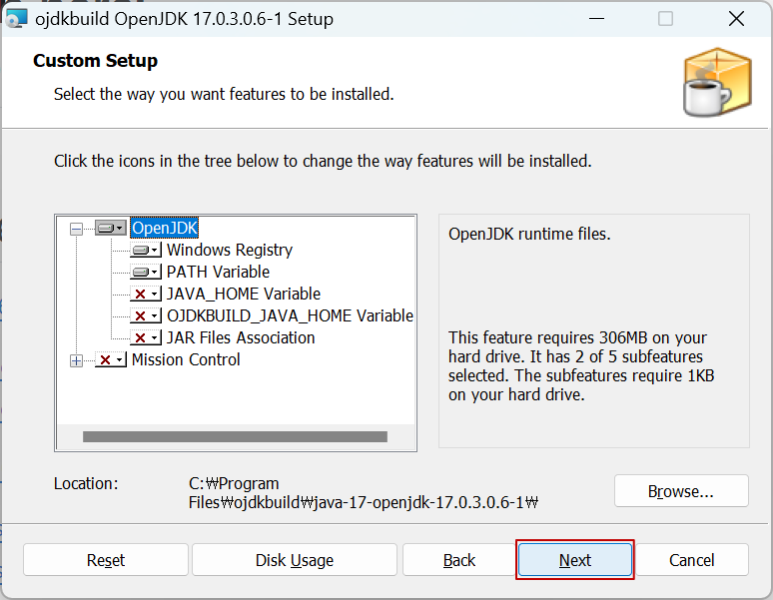Open the OJDKBUILD_JAVA_HOME Variable state dropdown
This screenshot has height=600, width=773.
(x=145, y=316)
